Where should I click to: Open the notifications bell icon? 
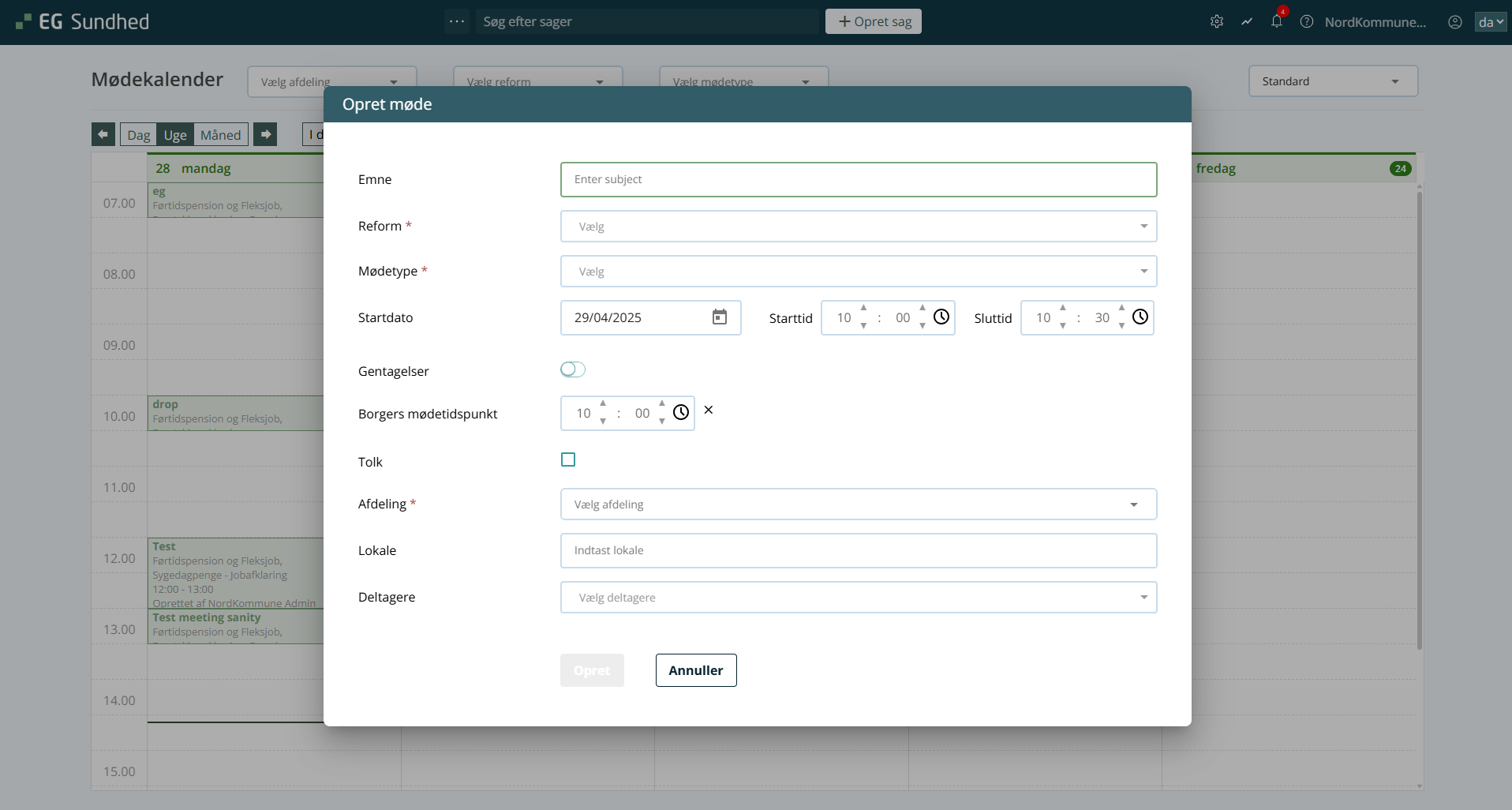click(x=1276, y=22)
